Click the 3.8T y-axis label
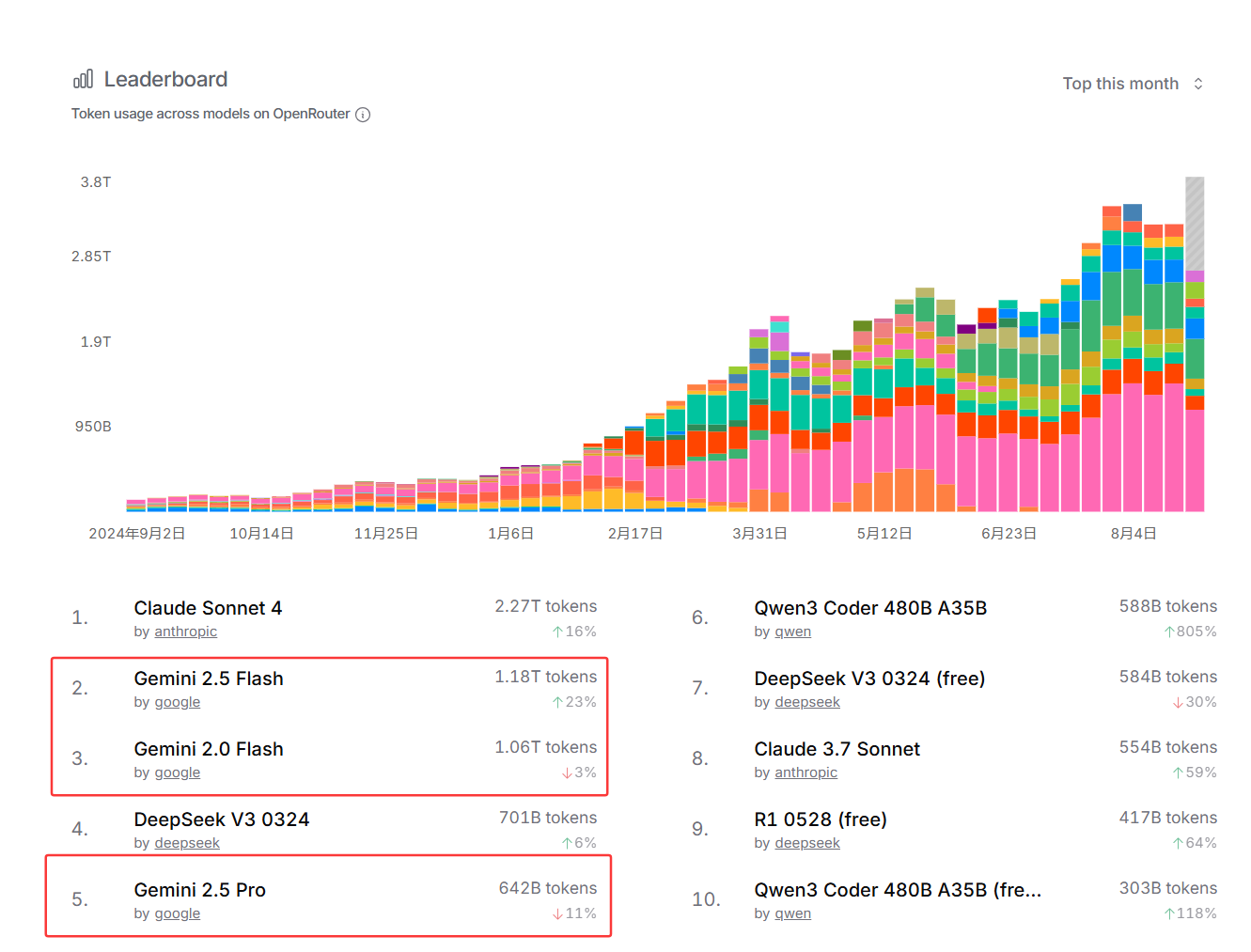Image resolution: width=1251 pixels, height=952 pixels. (x=96, y=182)
